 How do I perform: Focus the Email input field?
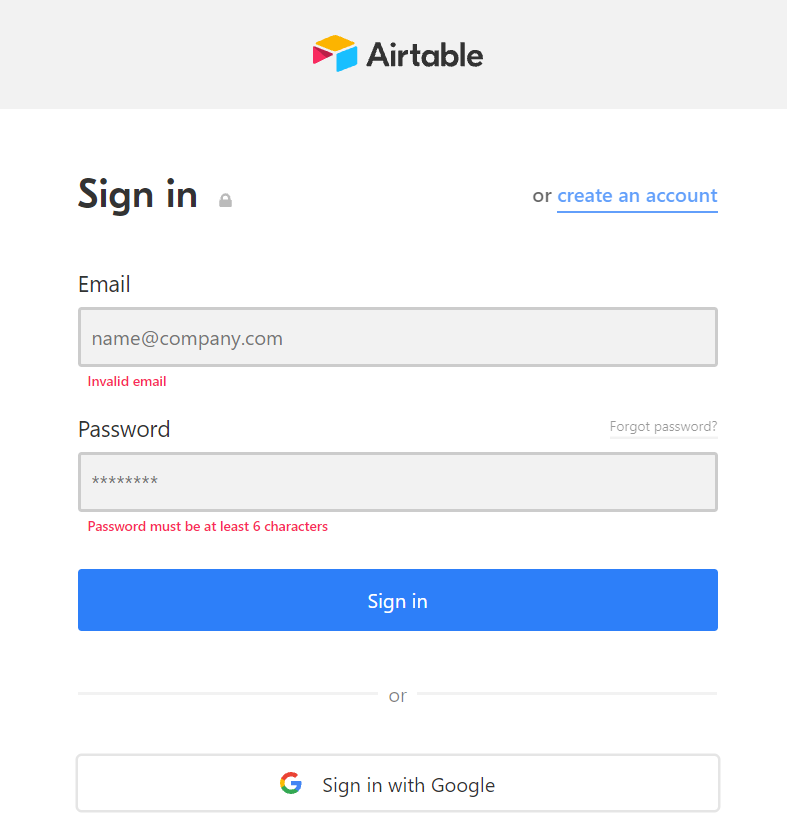click(x=398, y=337)
